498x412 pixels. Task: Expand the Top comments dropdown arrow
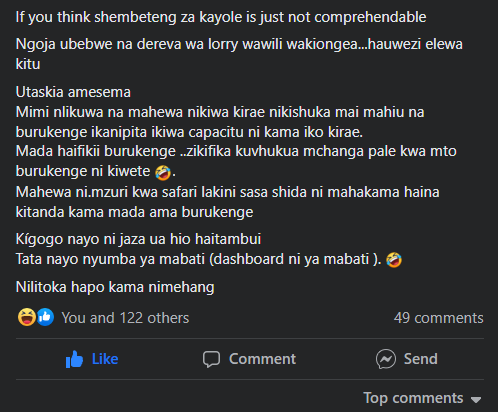[476, 399]
